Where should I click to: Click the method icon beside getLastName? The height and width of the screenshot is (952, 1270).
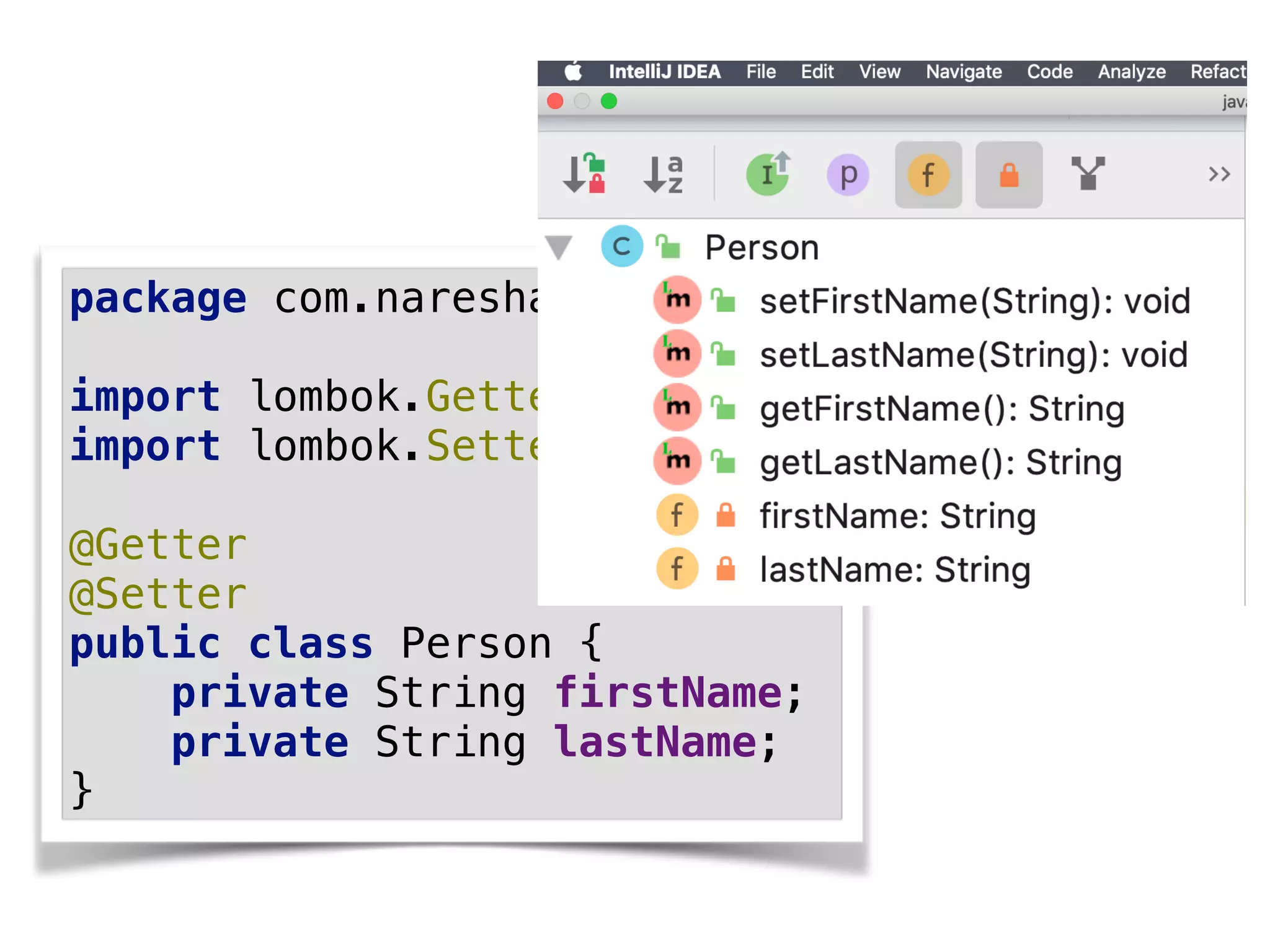coord(677,461)
